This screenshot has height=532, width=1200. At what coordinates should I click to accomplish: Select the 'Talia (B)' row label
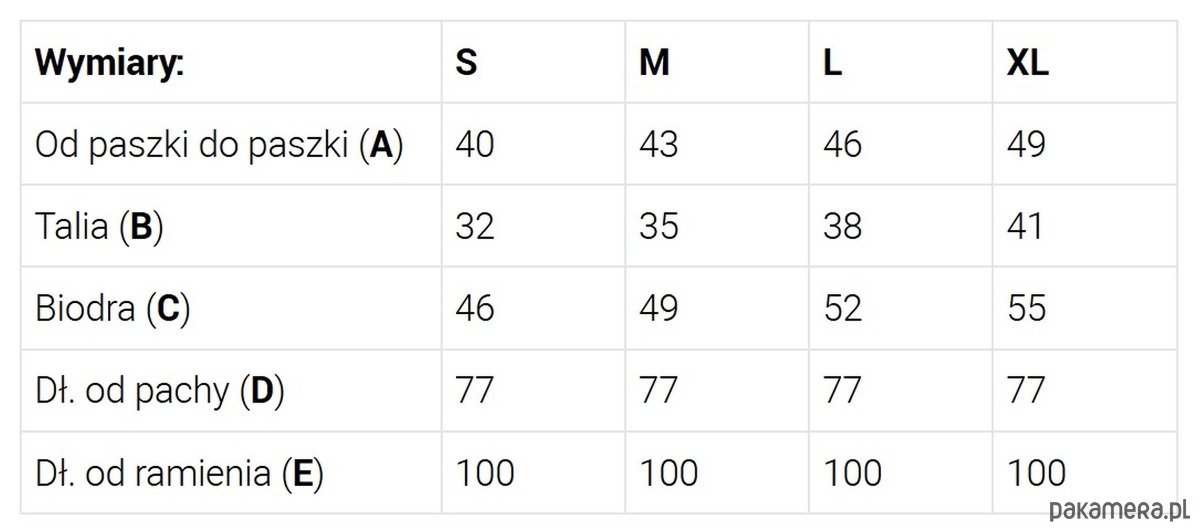pos(99,227)
